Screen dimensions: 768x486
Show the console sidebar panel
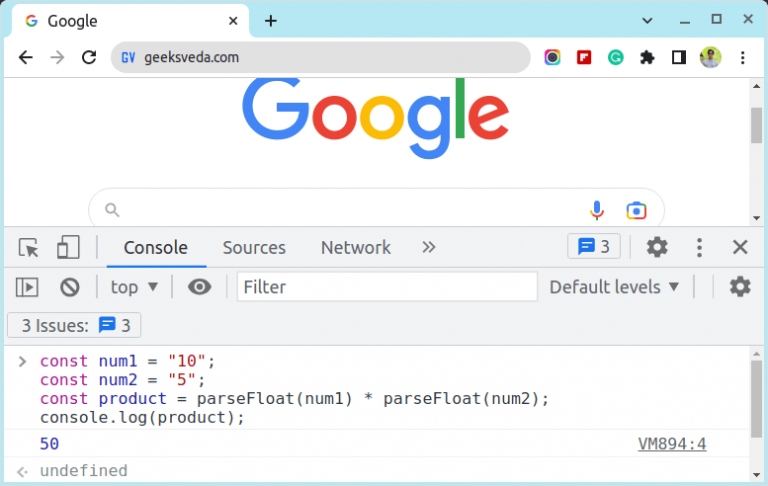coord(27,287)
